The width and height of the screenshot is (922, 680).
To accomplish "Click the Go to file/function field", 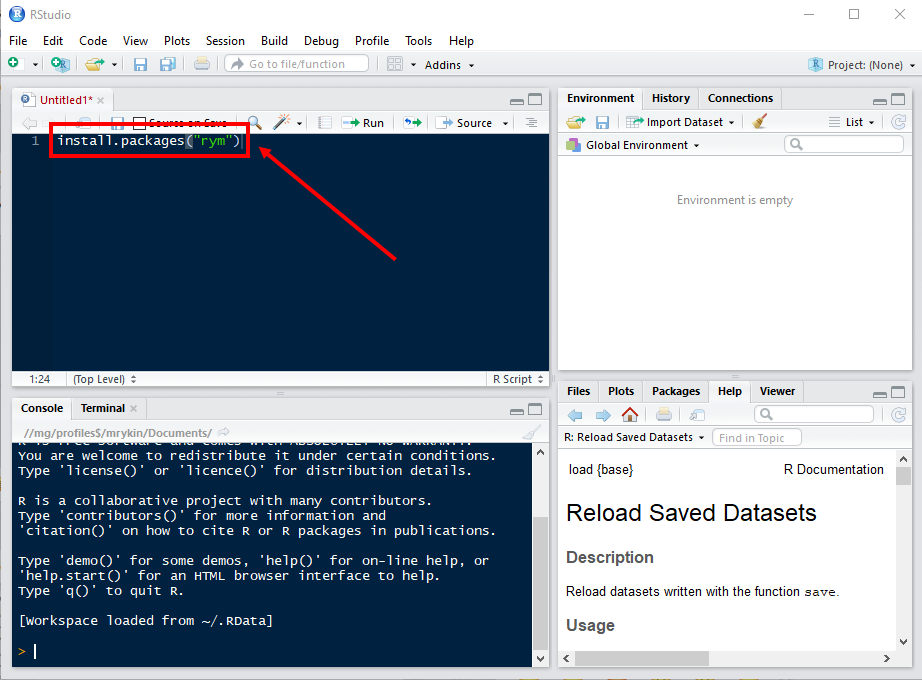I will [x=297, y=64].
